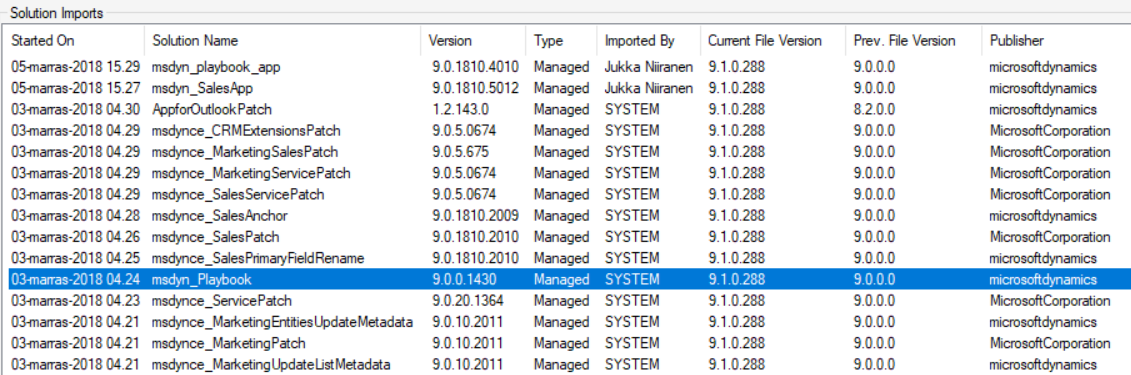Select msdynce_MarketingUpdateListMetadata solution name
The height and width of the screenshot is (375, 1131).
click(272, 364)
